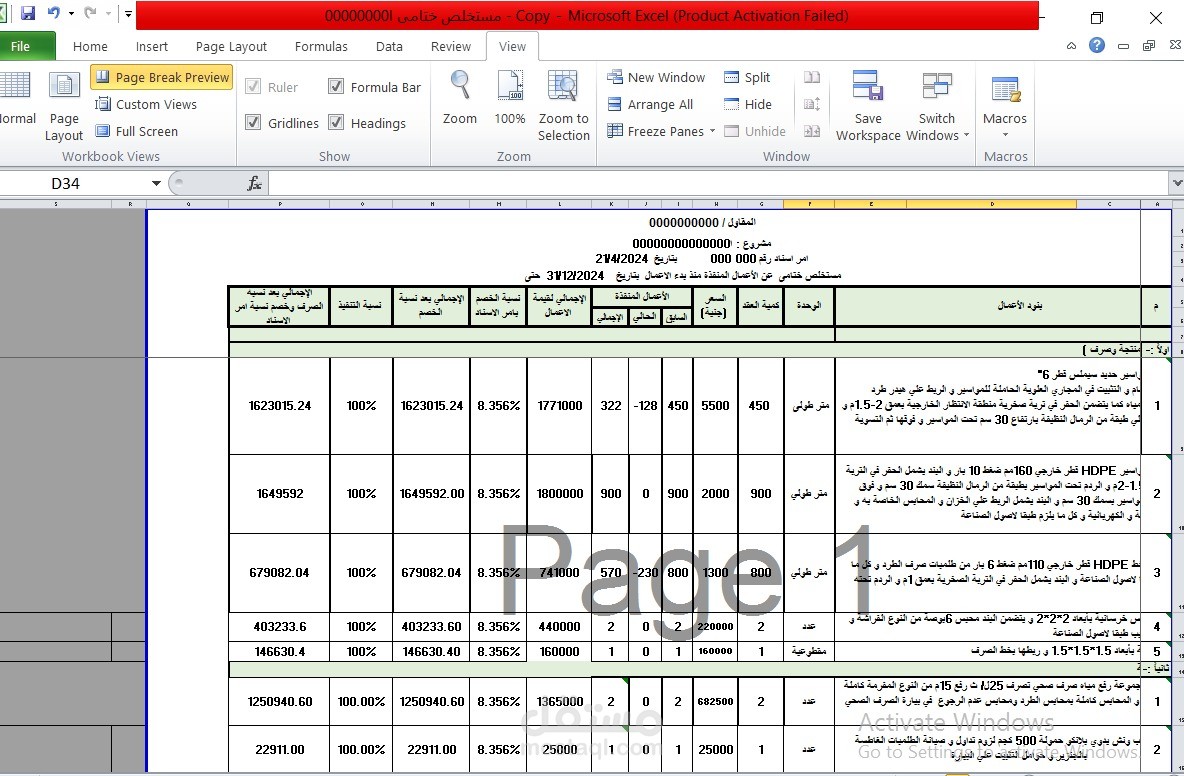This screenshot has height=776, width=1184.
Task: Activate Page Break Preview mode
Action: [161, 77]
